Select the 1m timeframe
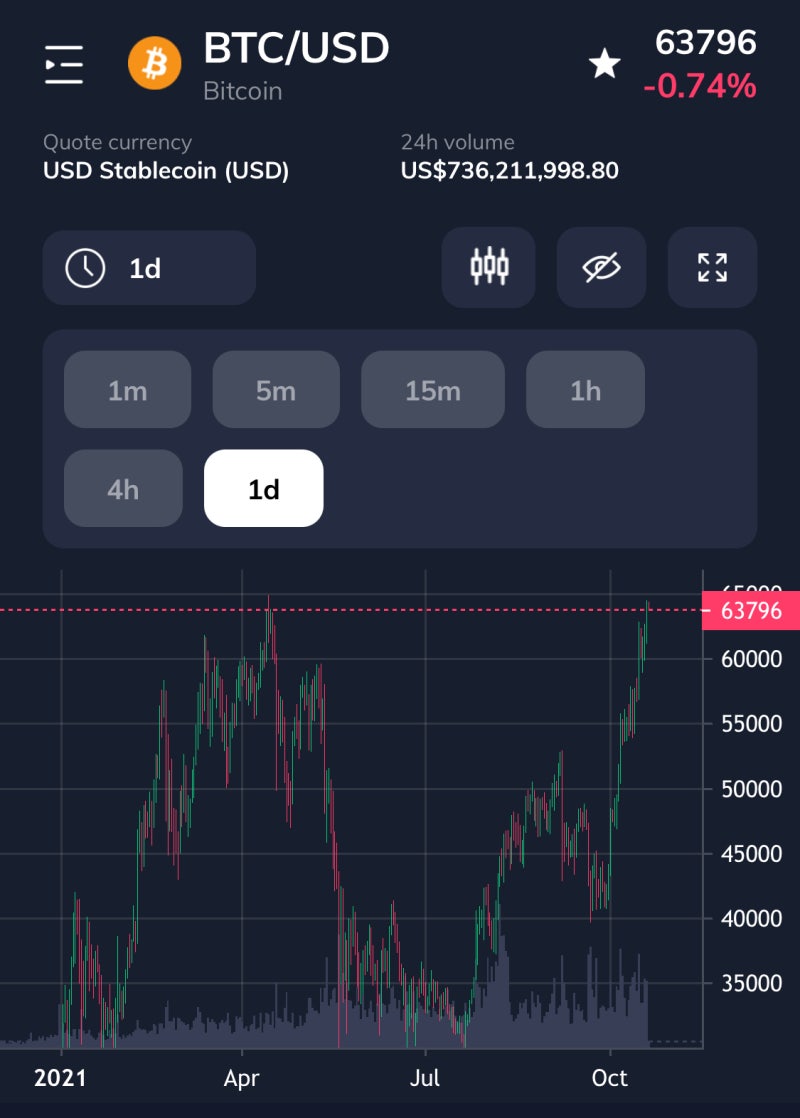Viewport: 800px width, 1118px height. coord(127,390)
